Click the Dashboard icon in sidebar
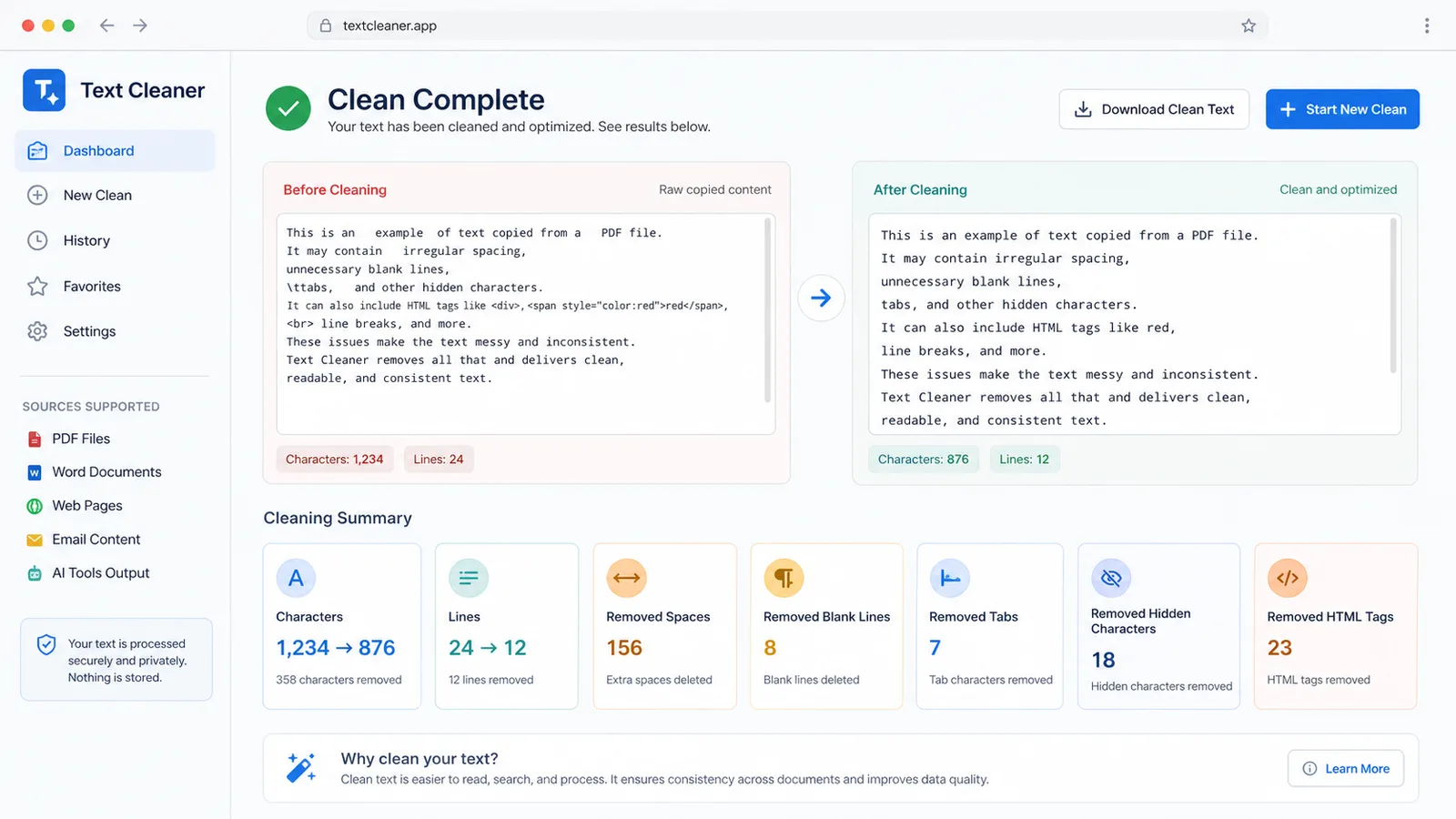 click(37, 151)
